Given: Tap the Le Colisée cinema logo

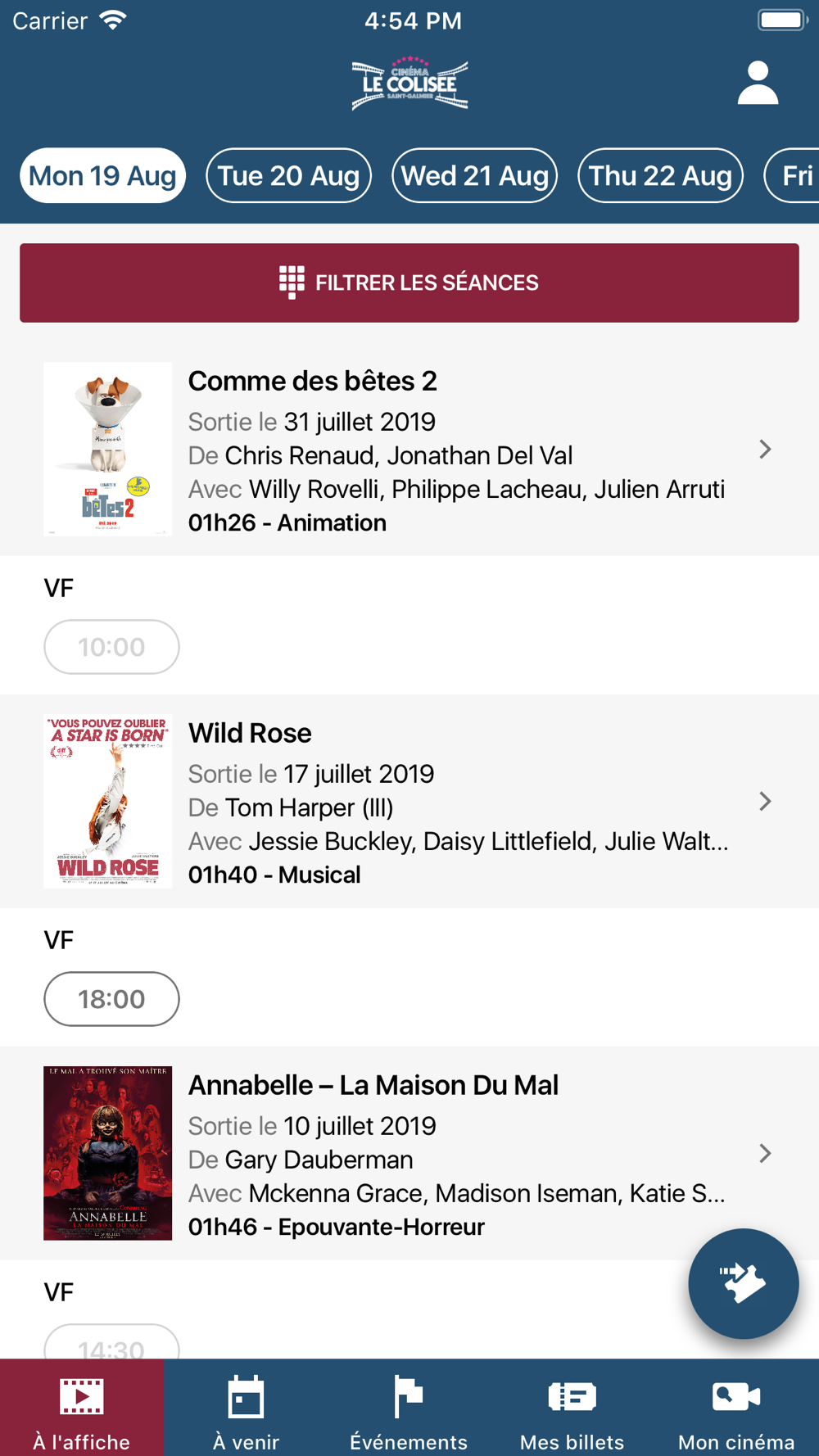Looking at the screenshot, I should coord(409,83).
